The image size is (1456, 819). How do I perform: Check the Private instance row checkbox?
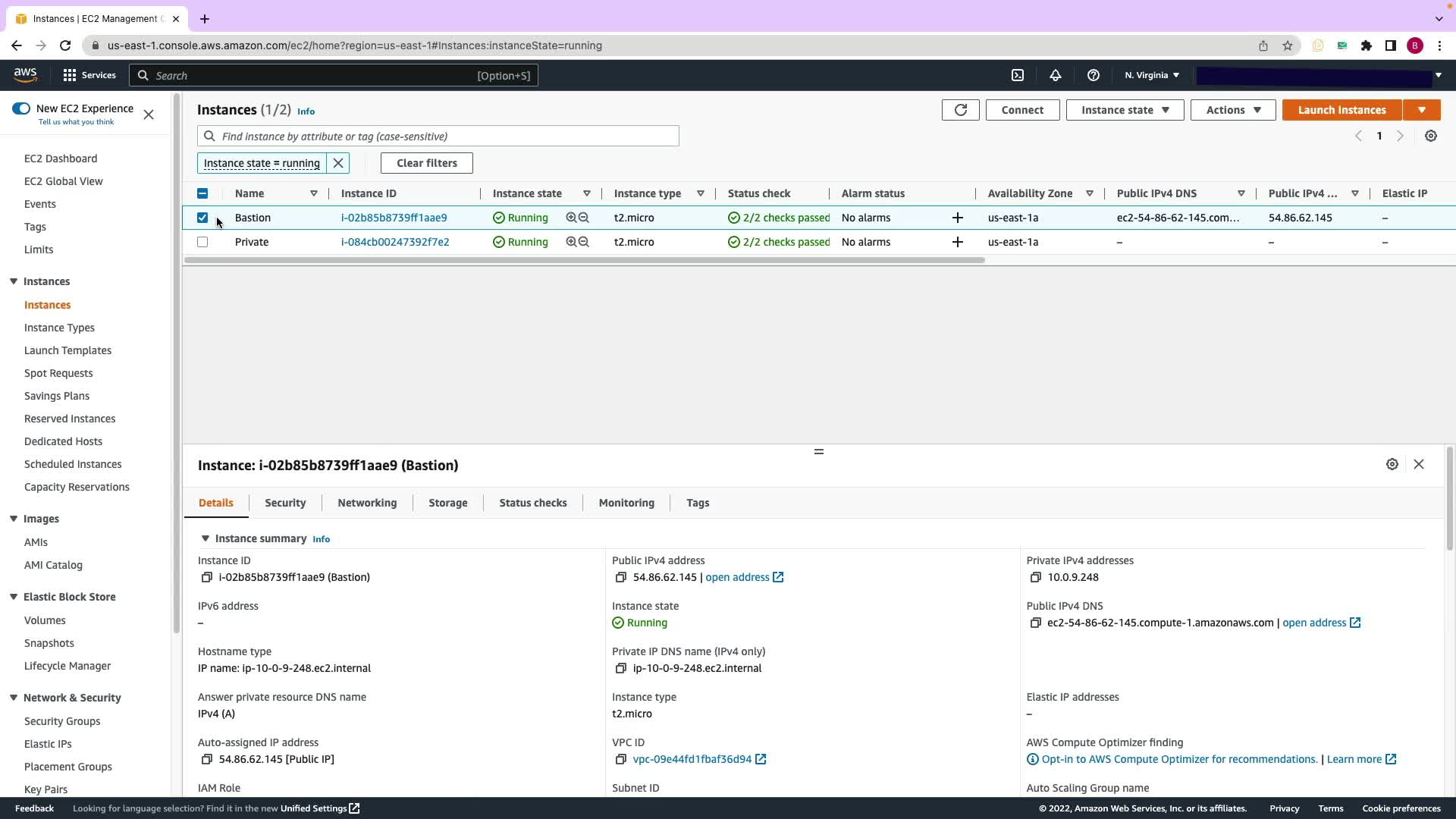point(202,242)
